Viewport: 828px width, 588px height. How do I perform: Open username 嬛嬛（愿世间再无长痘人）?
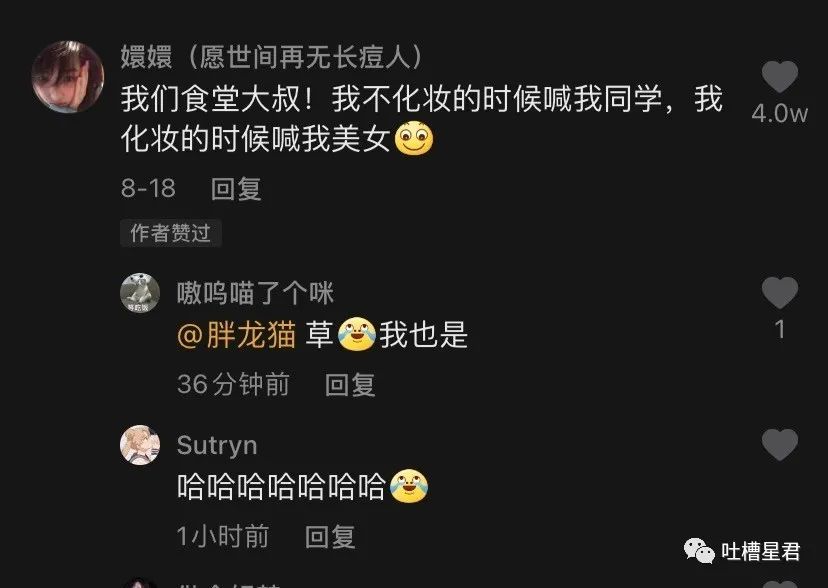pyautogui.click(x=272, y=56)
